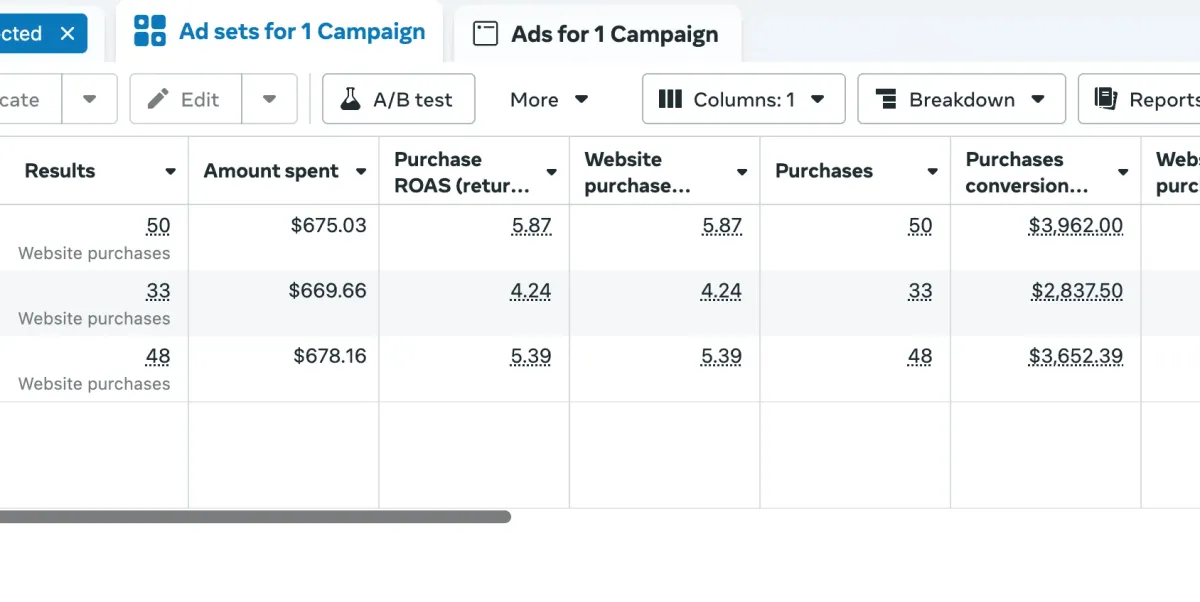Open Amount spent column menu arrow
Viewport: 1200px width, 602px height.
pyautogui.click(x=361, y=172)
